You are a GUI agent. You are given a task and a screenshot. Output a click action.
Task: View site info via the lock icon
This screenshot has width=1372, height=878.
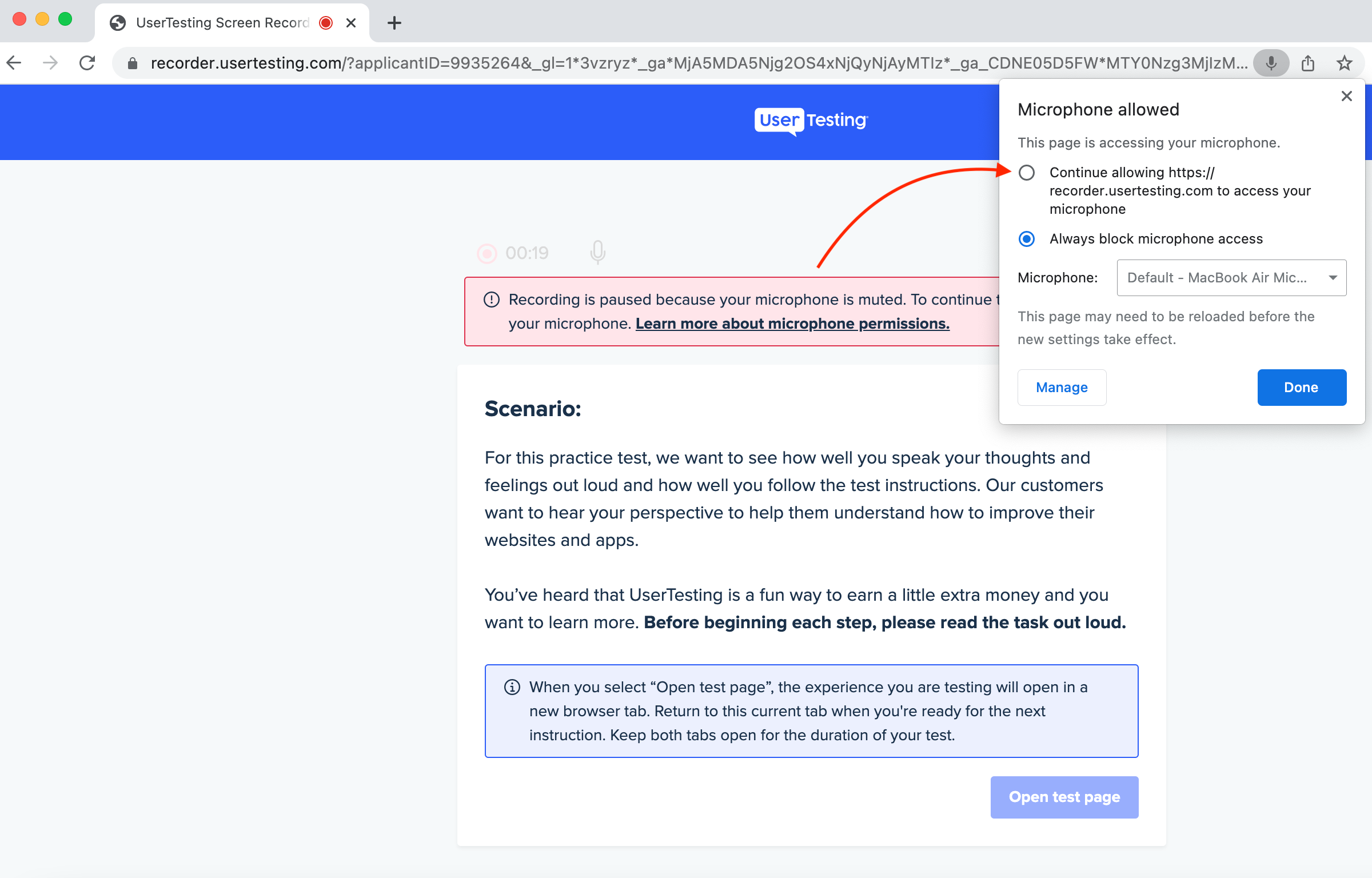(133, 63)
